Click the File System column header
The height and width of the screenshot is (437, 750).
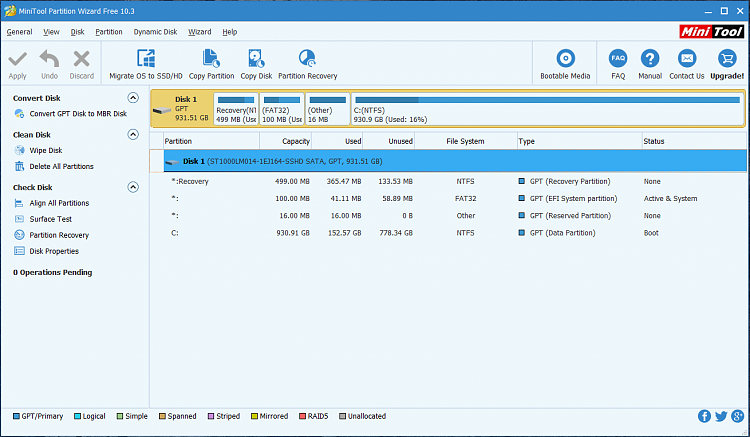click(x=466, y=142)
